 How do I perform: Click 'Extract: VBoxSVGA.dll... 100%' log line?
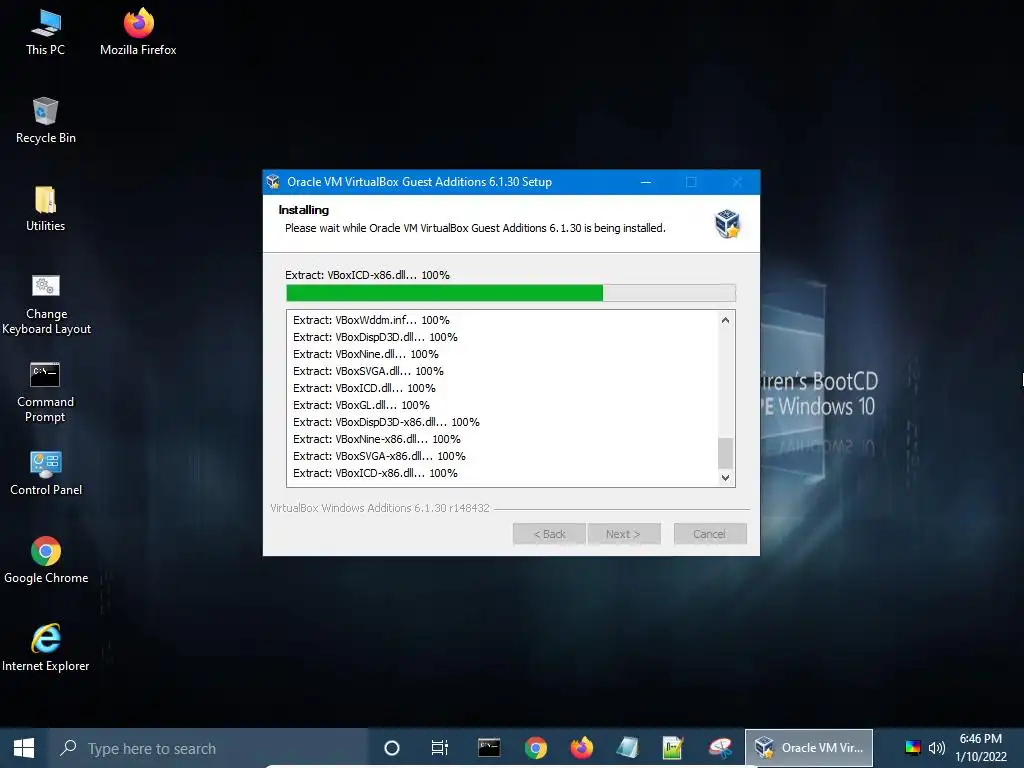(x=368, y=371)
